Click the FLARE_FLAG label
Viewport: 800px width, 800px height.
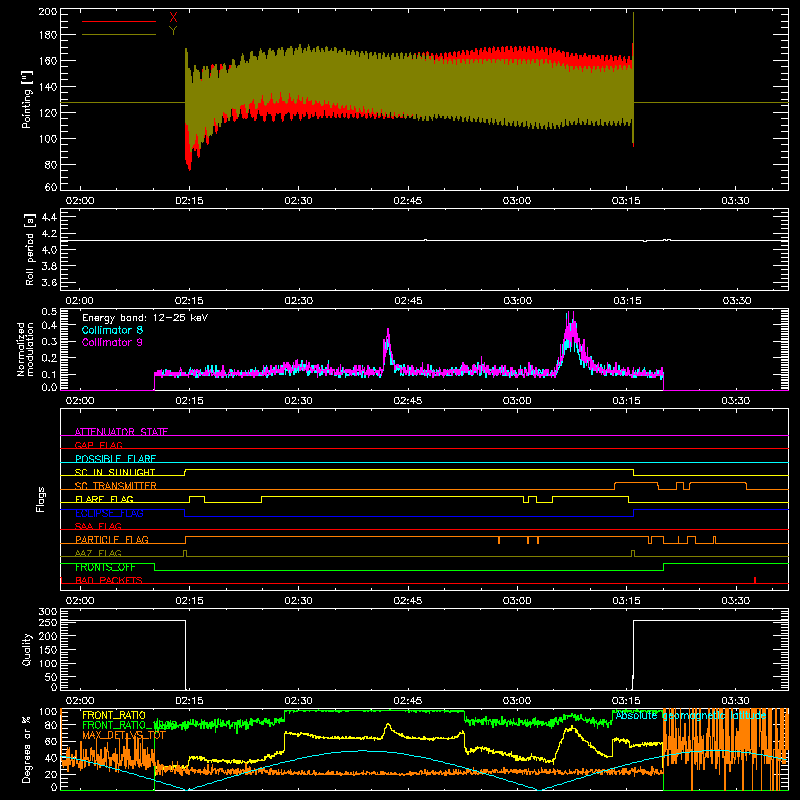104,499
